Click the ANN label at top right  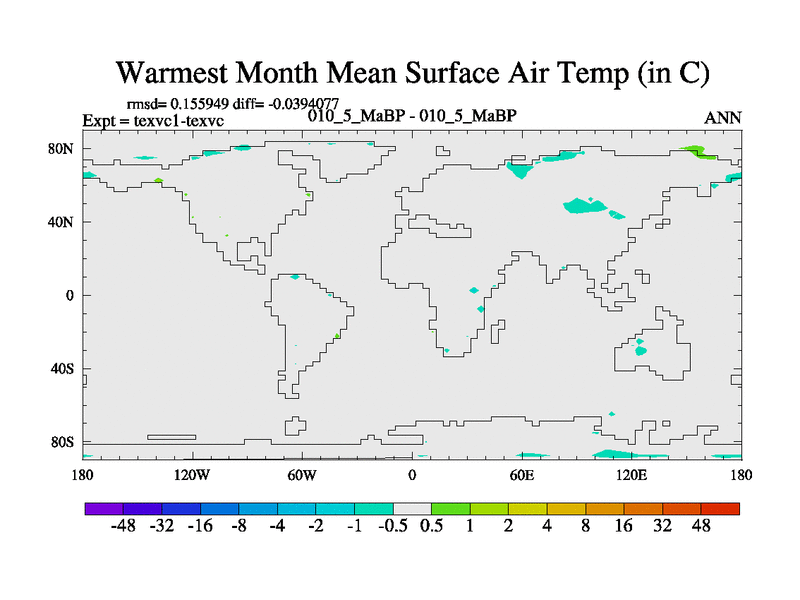click(x=722, y=118)
